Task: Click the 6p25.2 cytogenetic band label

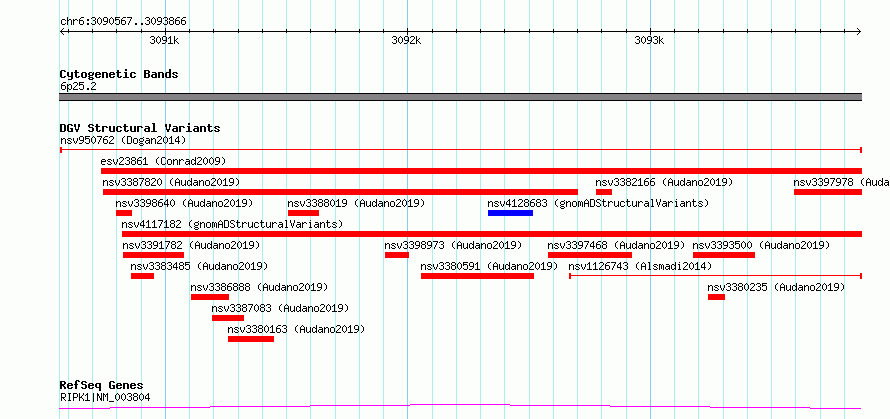Action: [76, 87]
